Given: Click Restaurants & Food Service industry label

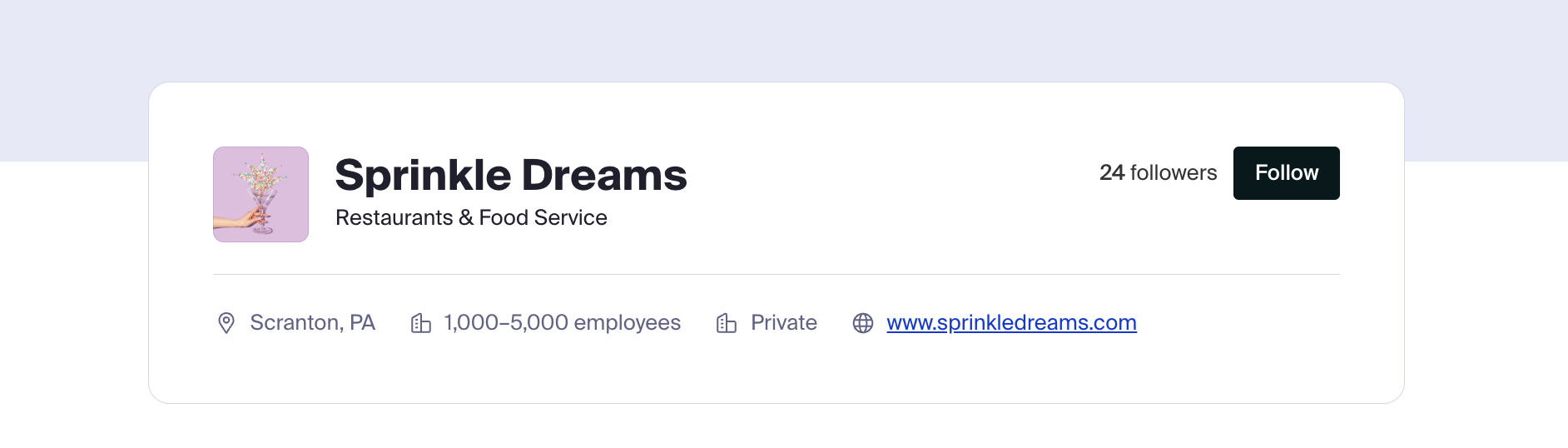Looking at the screenshot, I should click(471, 217).
